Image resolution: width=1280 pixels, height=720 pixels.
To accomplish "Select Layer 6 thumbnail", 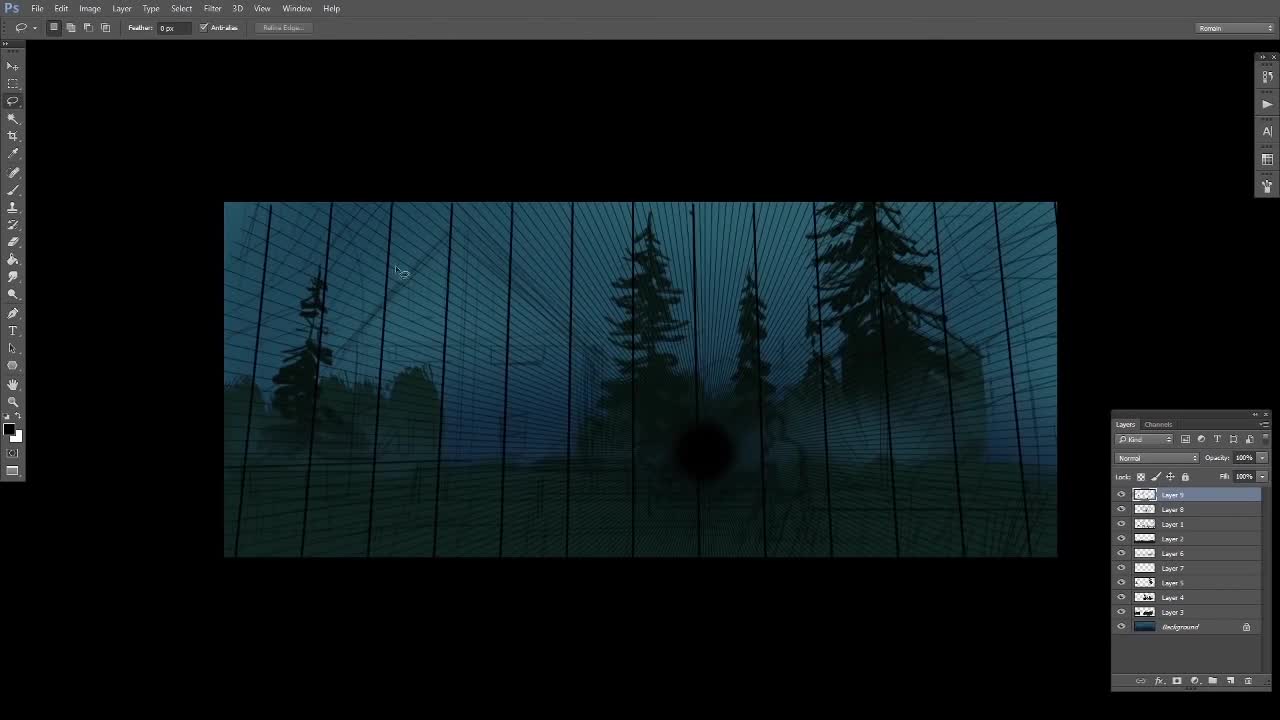I will pos(1145,554).
